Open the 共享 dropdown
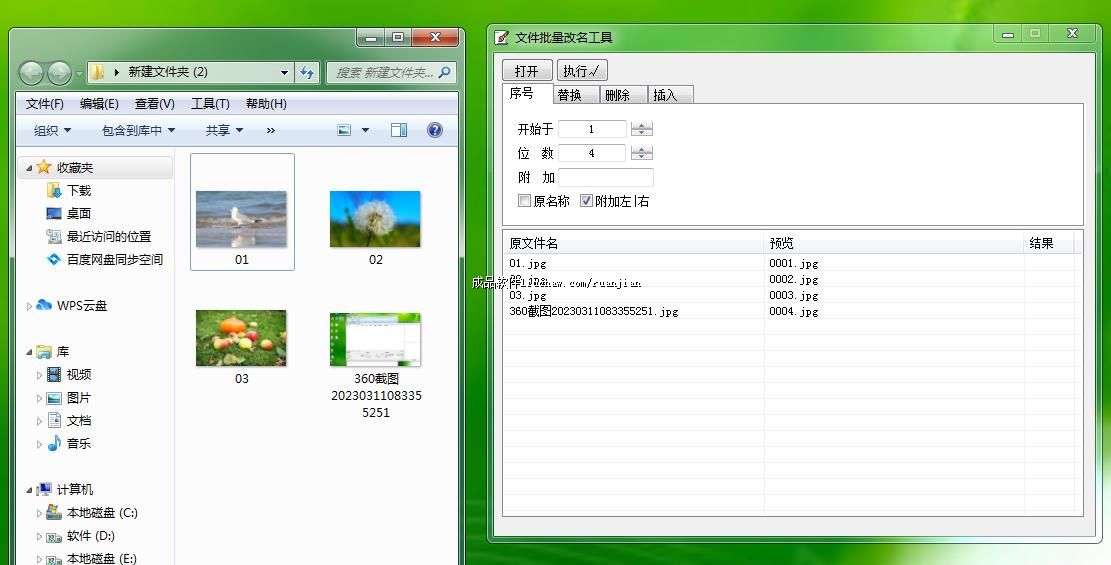 tap(225, 130)
